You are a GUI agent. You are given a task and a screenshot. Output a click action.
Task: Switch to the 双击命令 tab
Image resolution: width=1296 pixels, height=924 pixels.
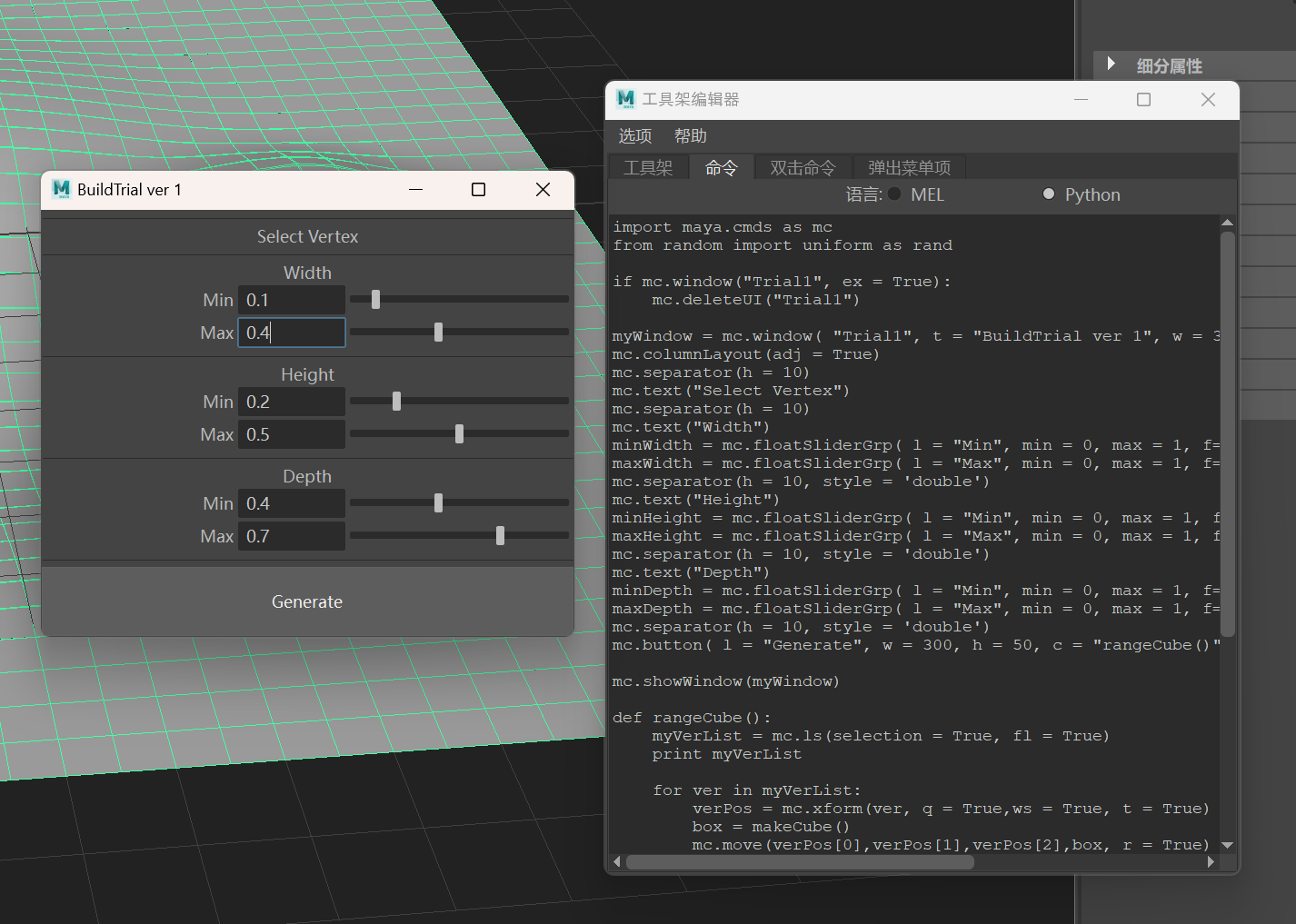[803, 167]
